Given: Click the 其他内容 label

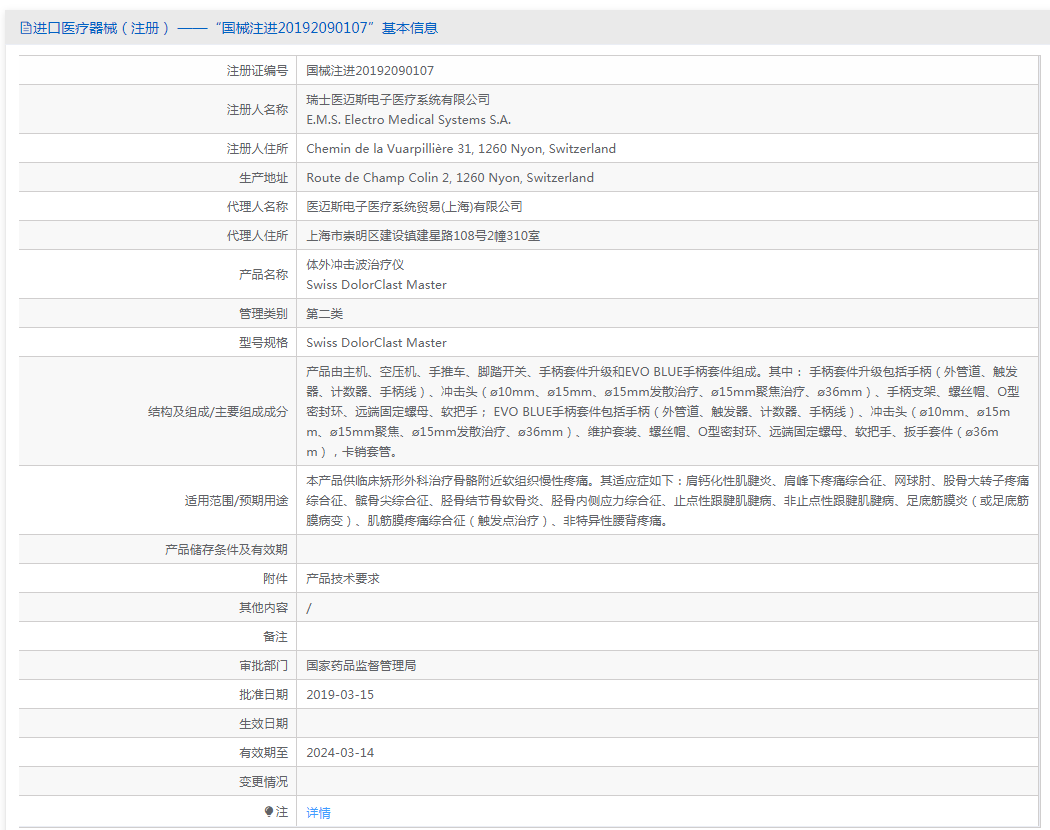Looking at the screenshot, I should 263,608.
